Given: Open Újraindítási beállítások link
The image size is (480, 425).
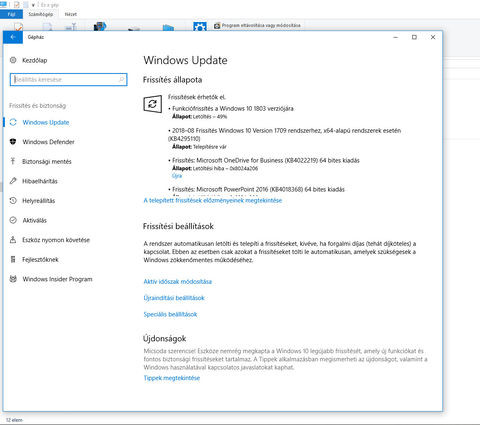Looking at the screenshot, I should click(x=174, y=298).
